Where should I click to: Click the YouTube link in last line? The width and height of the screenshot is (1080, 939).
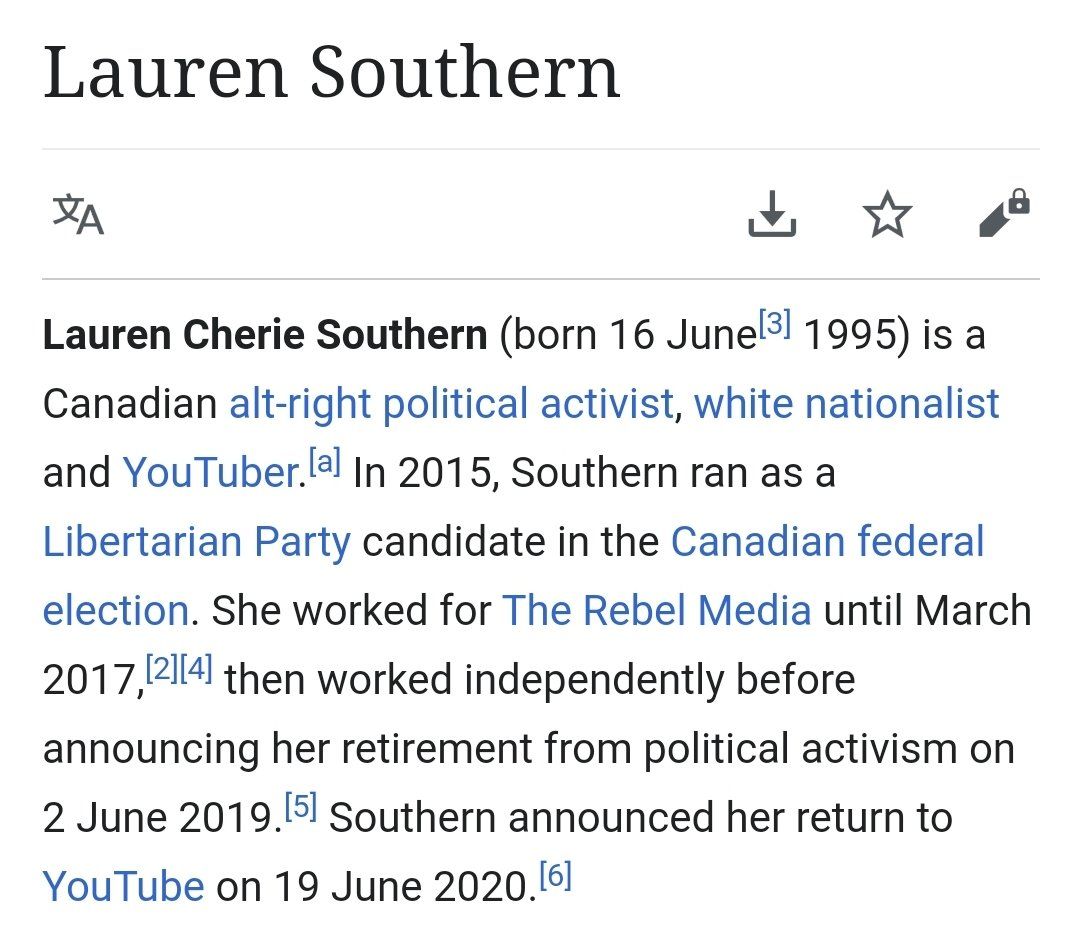point(123,887)
